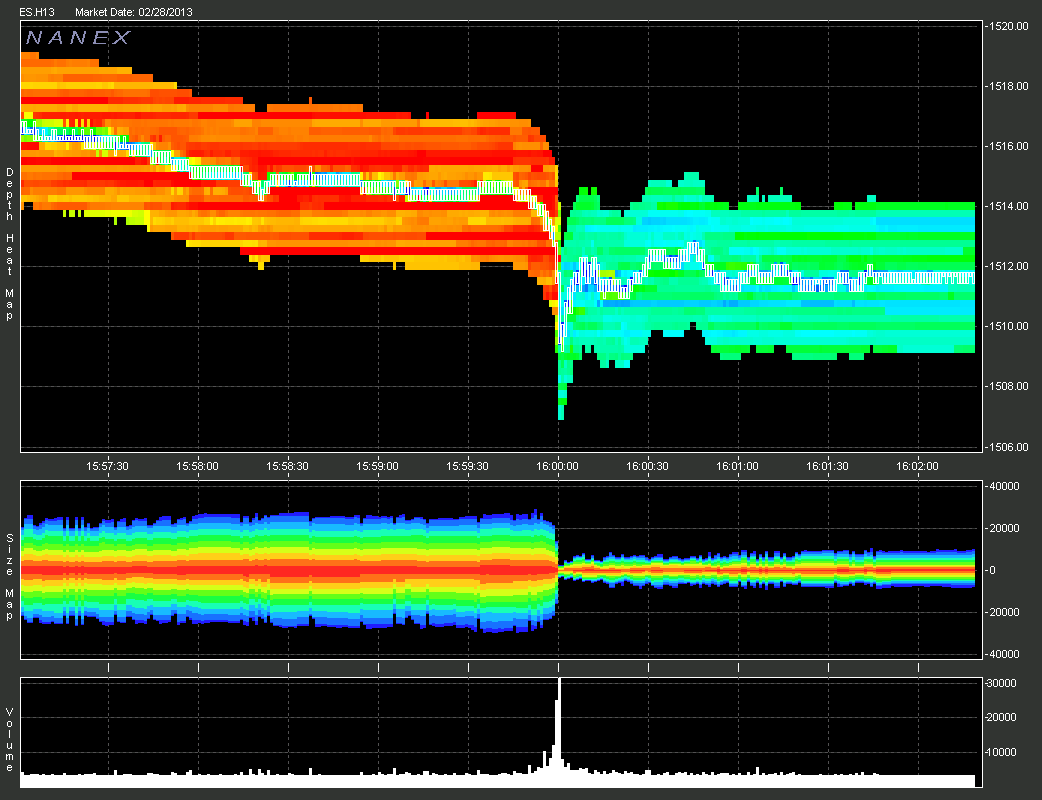Click the 16:02:00 time label
The height and width of the screenshot is (800, 1042).
point(918,466)
